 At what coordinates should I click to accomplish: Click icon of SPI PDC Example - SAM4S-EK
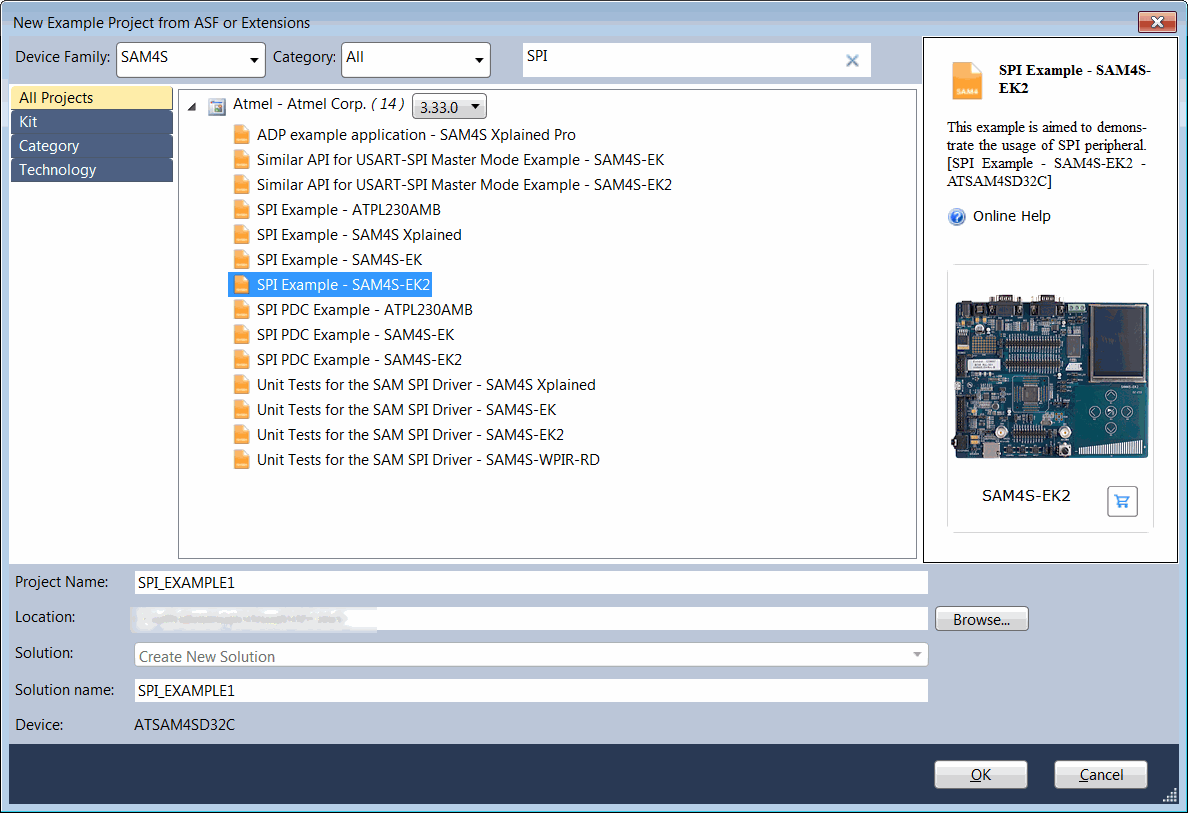[x=242, y=335]
